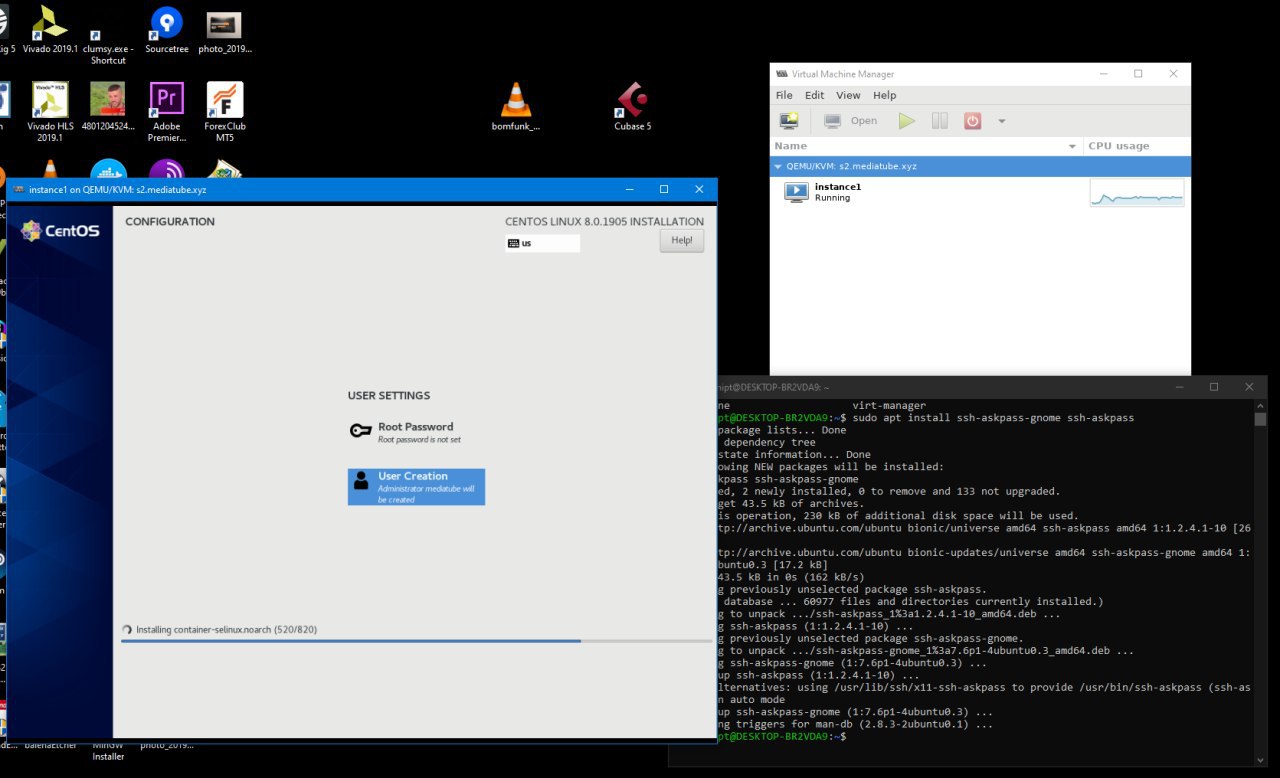Click the User Creation person icon
The width and height of the screenshot is (1280, 778).
(x=361, y=481)
